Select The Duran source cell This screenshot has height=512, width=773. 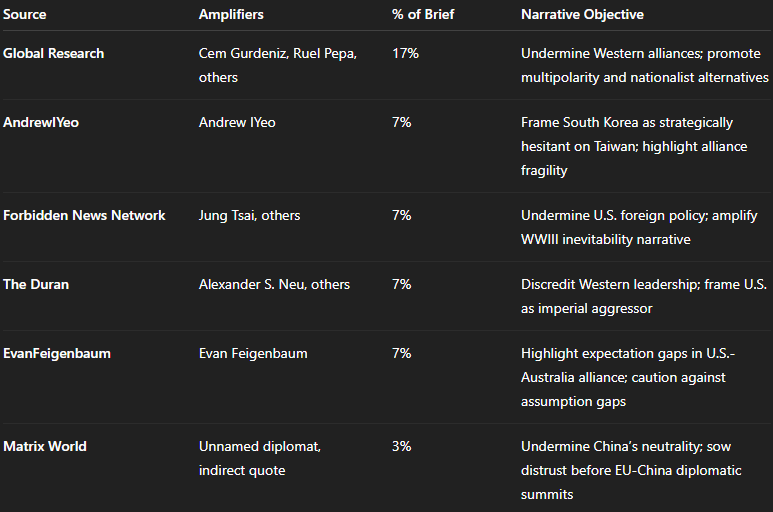coord(36,284)
